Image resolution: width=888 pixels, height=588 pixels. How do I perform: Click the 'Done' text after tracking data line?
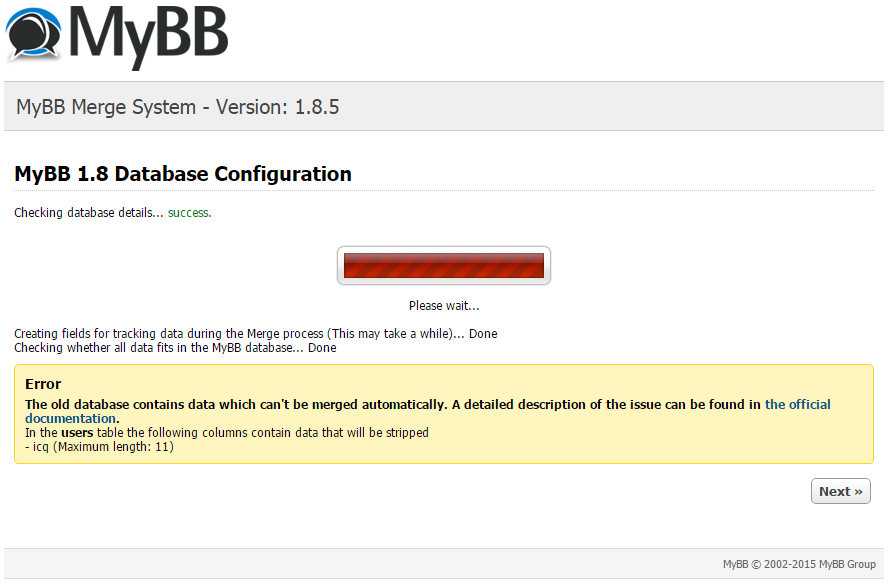(483, 334)
